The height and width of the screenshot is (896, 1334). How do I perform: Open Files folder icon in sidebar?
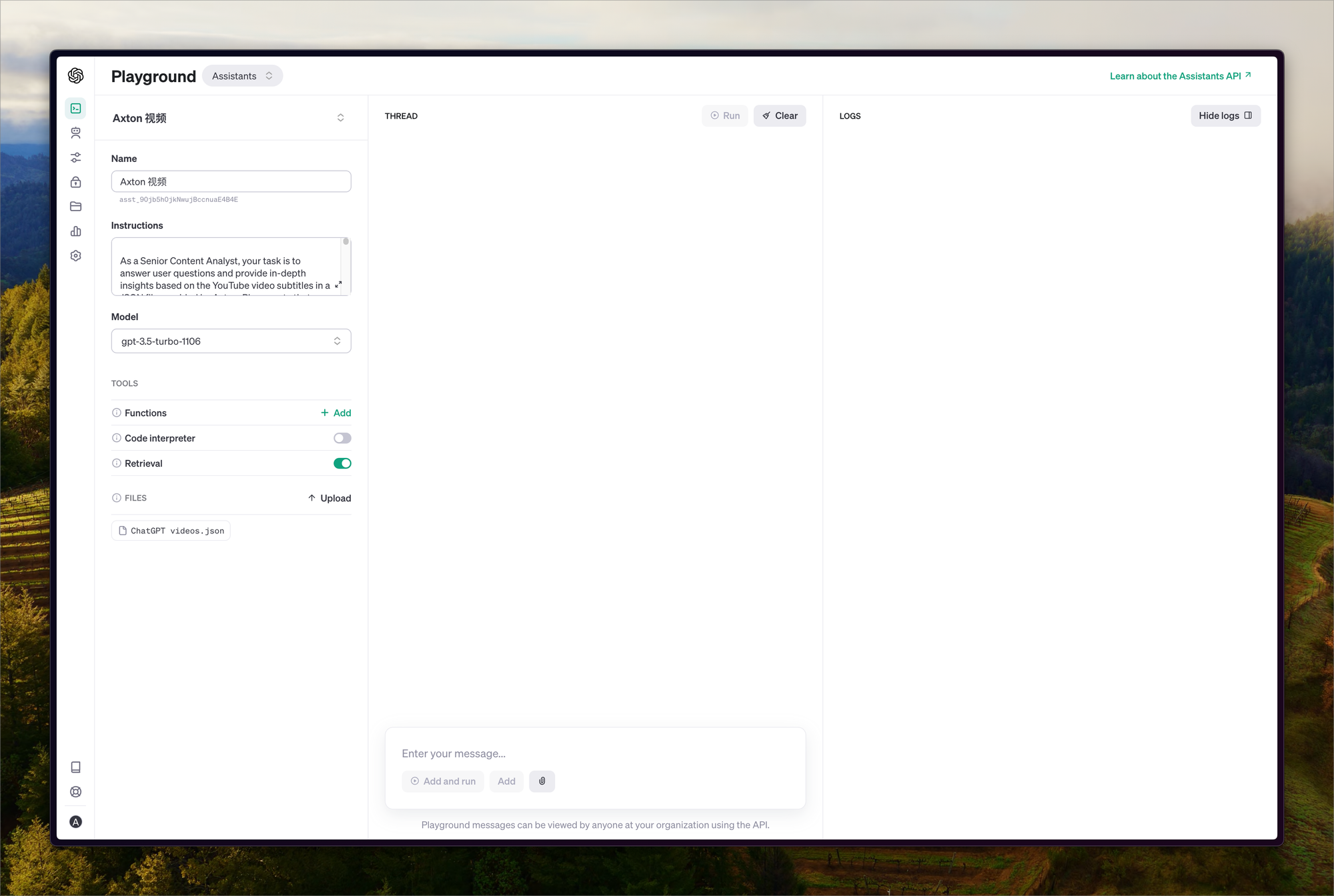coord(76,207)
